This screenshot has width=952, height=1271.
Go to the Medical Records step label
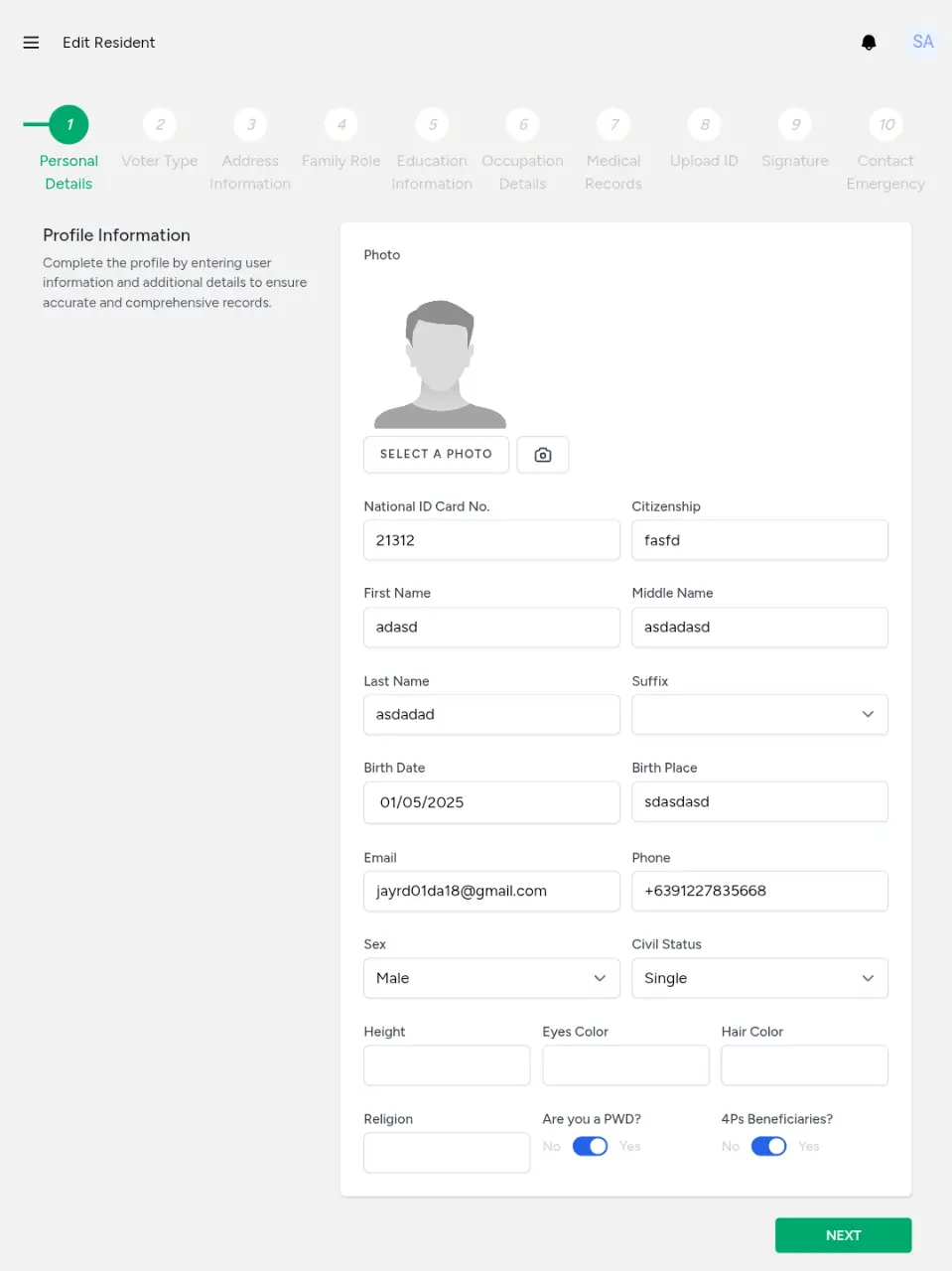tap(613, 172)
